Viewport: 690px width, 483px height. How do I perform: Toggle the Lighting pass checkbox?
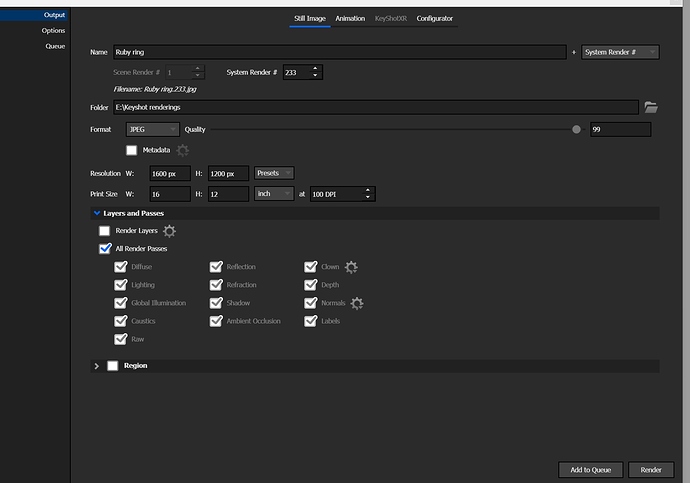tap(121, 285)
